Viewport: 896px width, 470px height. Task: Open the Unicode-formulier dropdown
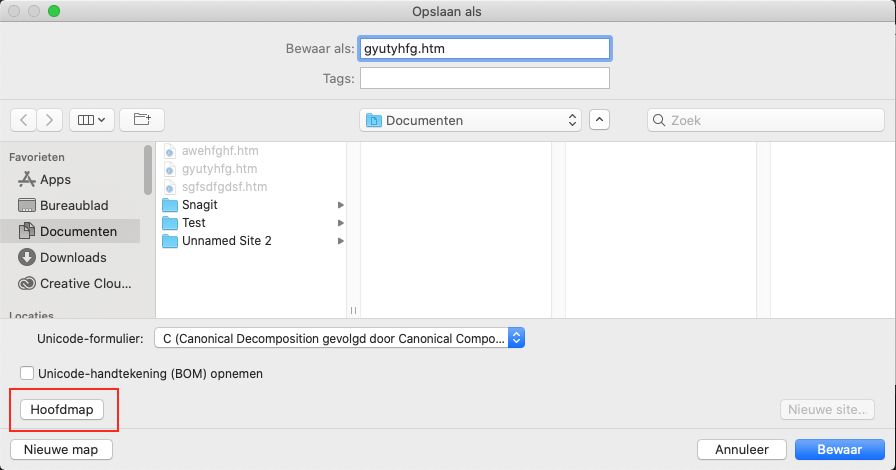click(338, 338)
